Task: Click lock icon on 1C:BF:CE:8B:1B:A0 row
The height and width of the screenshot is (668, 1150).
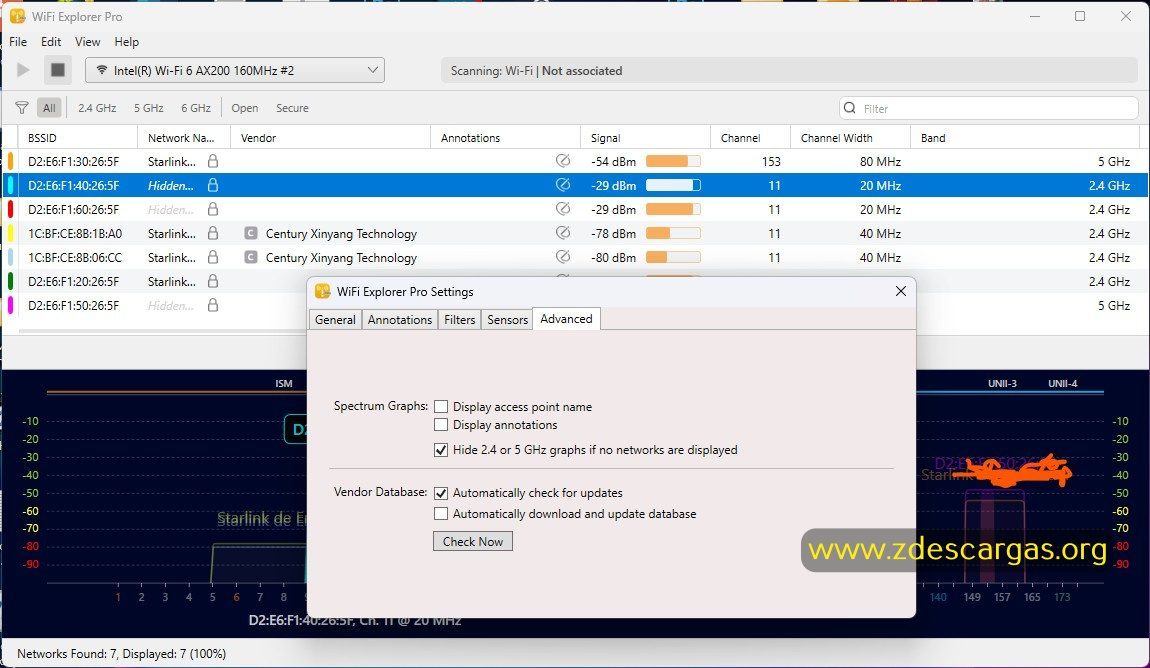Action: pos(213,233)
